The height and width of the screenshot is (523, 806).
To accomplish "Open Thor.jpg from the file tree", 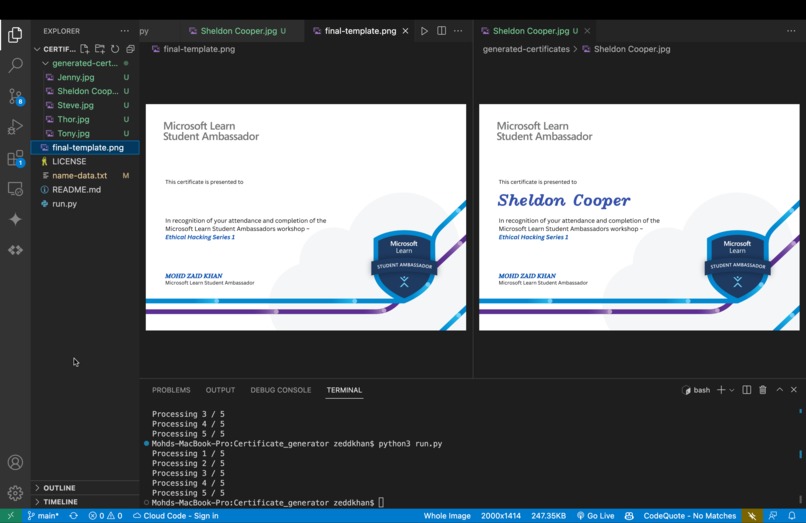I will (85, 119).
